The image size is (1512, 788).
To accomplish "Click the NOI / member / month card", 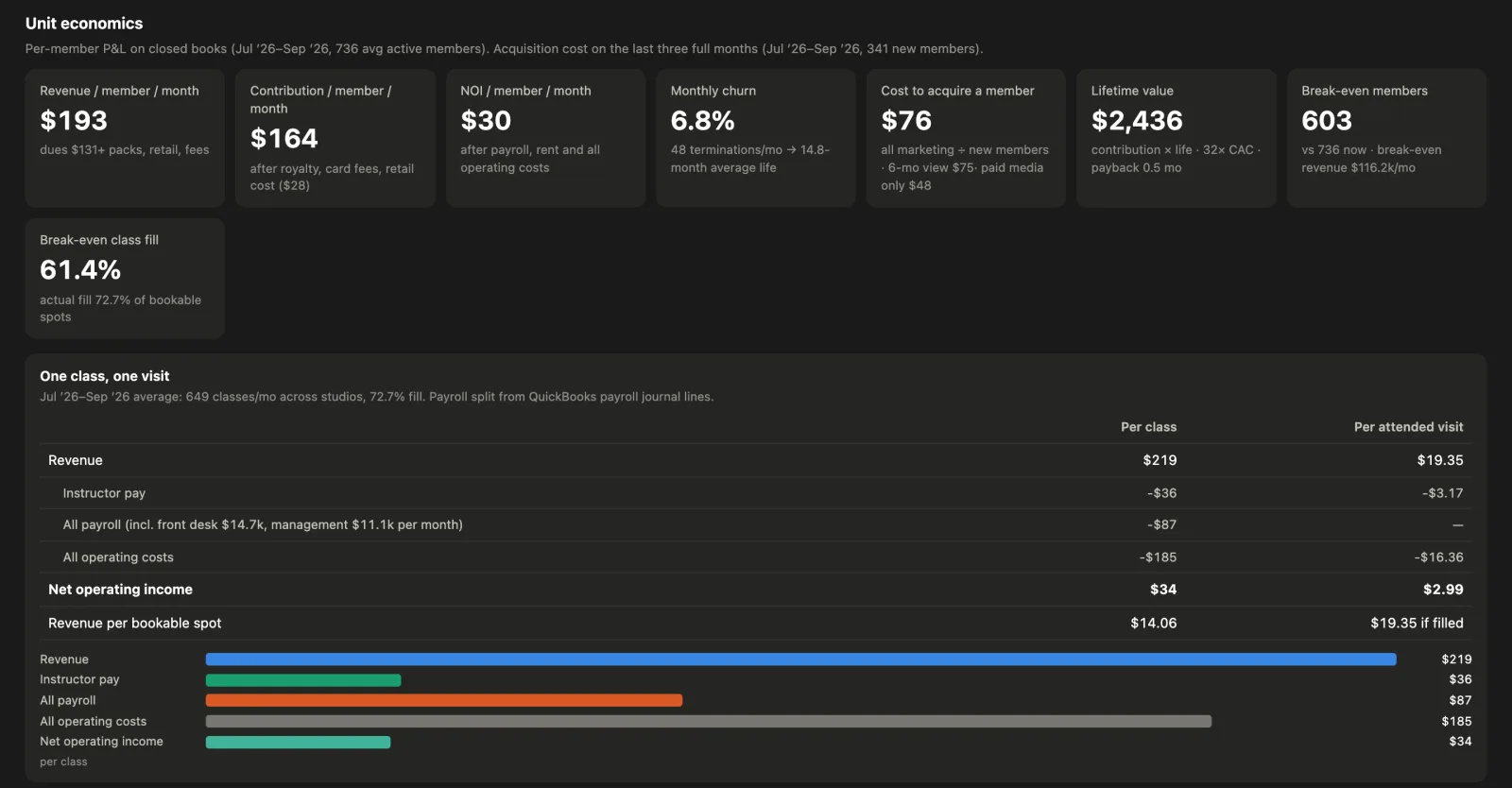I will 545,138.
